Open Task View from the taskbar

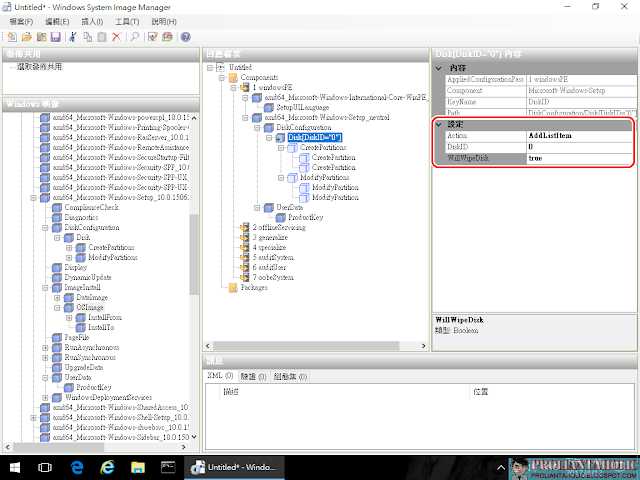click(45, 467)
